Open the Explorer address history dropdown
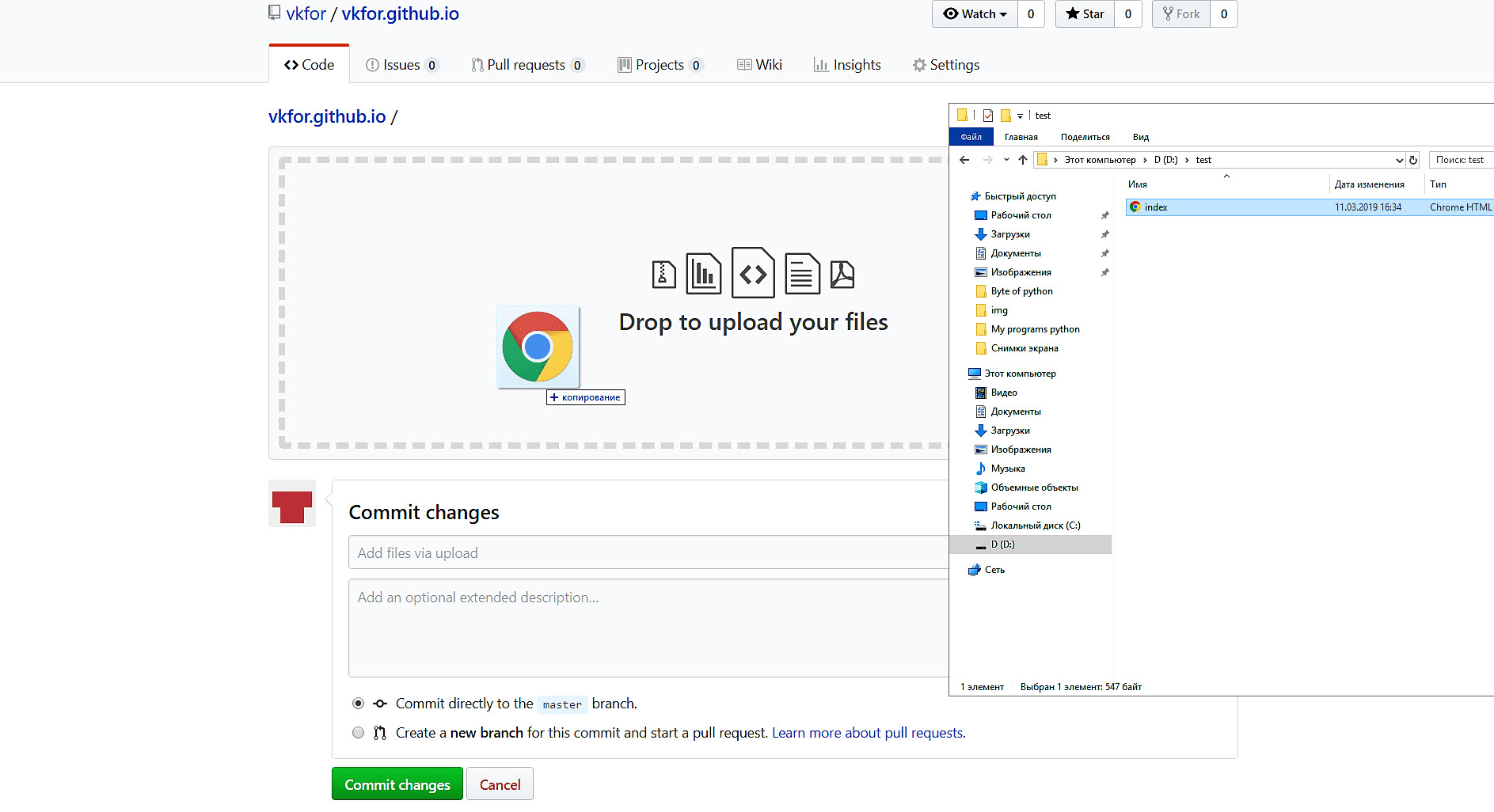This screenshot has height=812, width=1494. [1399, 160]
